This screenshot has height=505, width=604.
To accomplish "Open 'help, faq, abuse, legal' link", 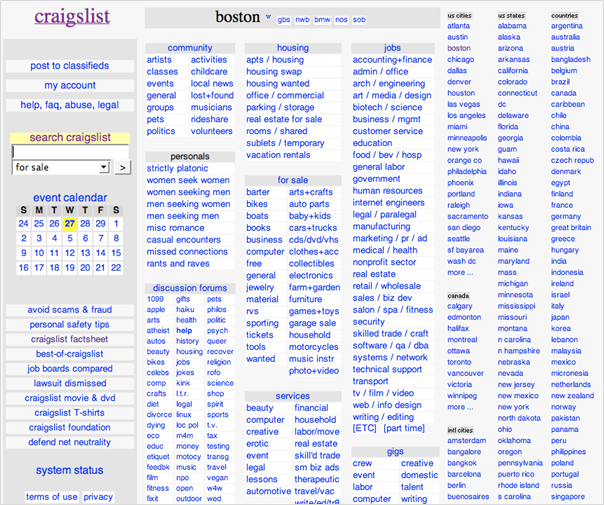I will click(70, 105).
